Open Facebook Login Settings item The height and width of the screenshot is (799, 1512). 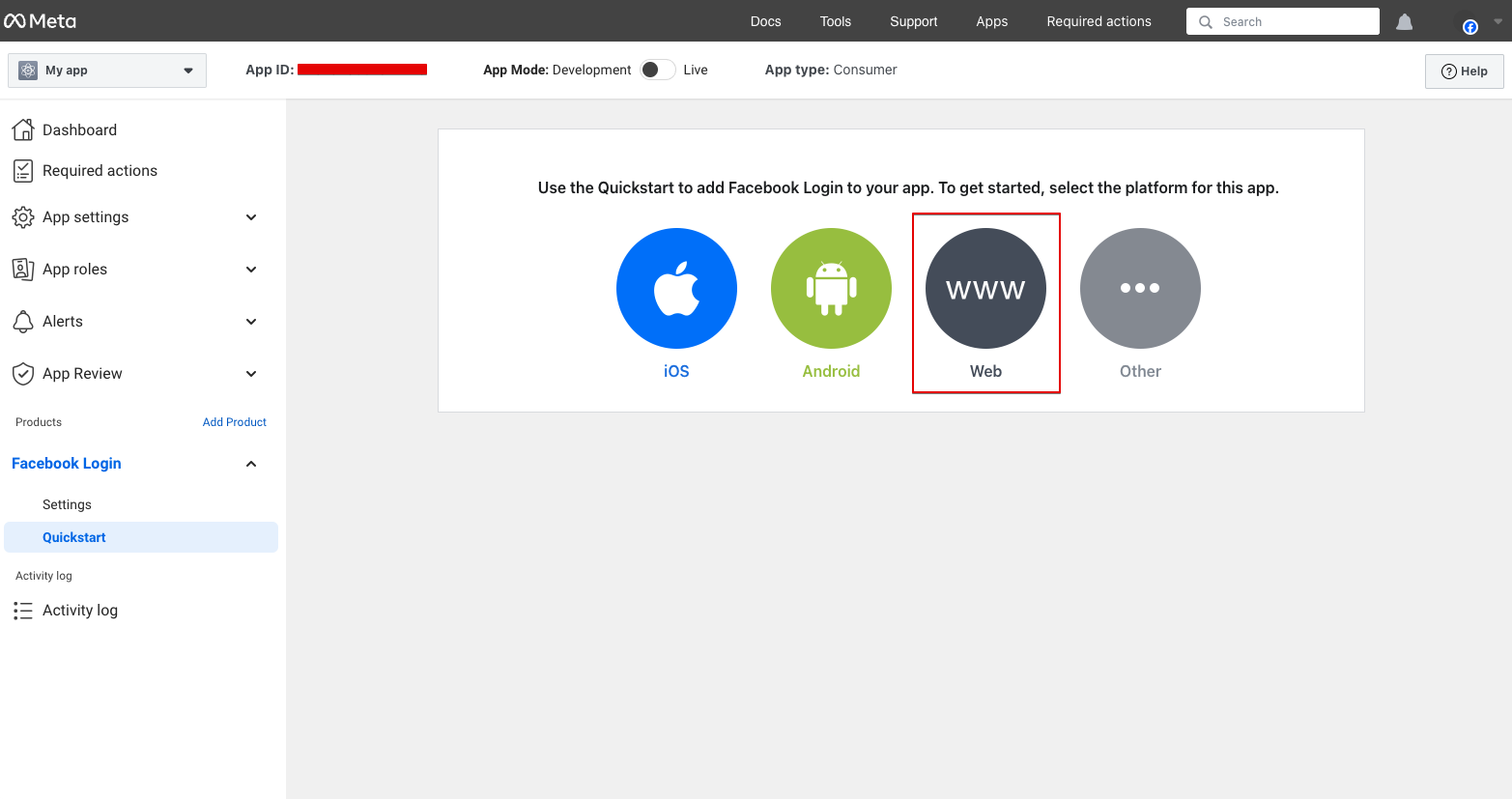[x=67, y=504]
